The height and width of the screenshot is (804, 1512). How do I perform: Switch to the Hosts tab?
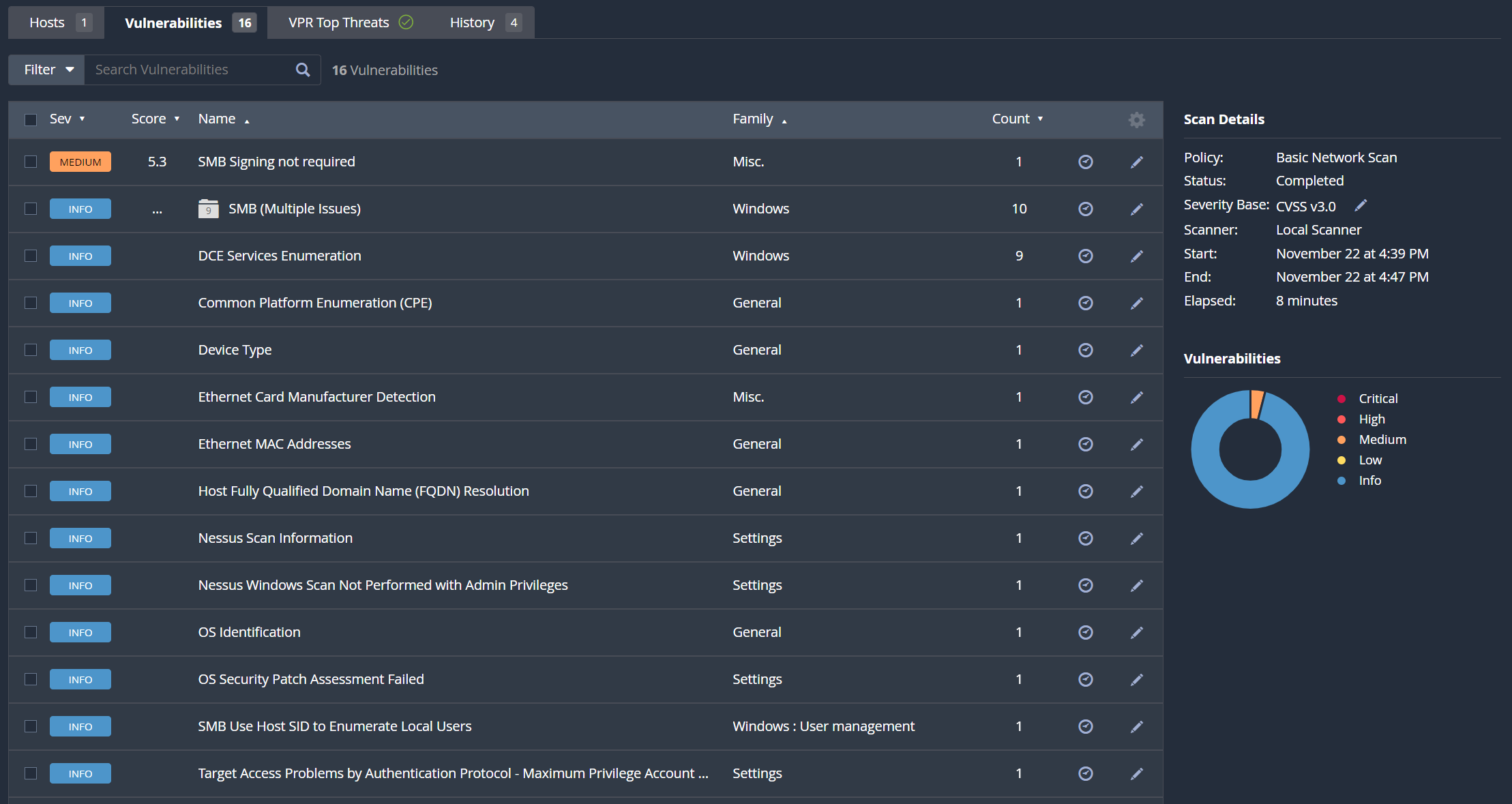point(46,22)
